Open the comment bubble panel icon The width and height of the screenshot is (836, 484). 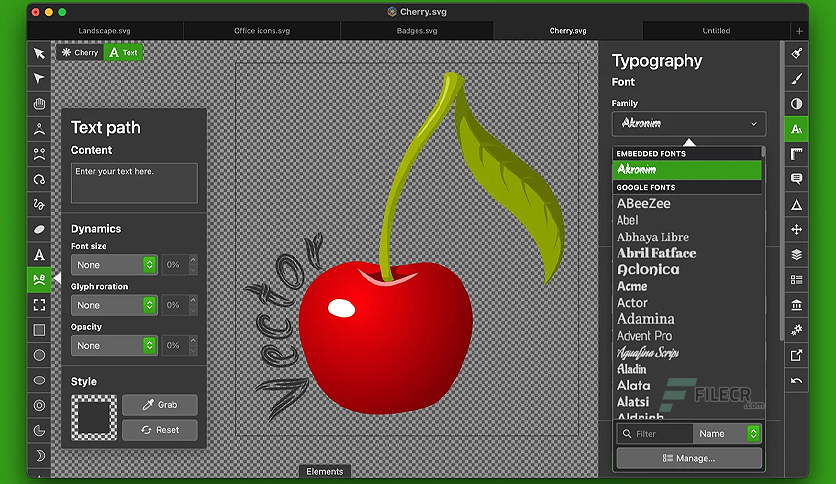click(x=797, y=179)
